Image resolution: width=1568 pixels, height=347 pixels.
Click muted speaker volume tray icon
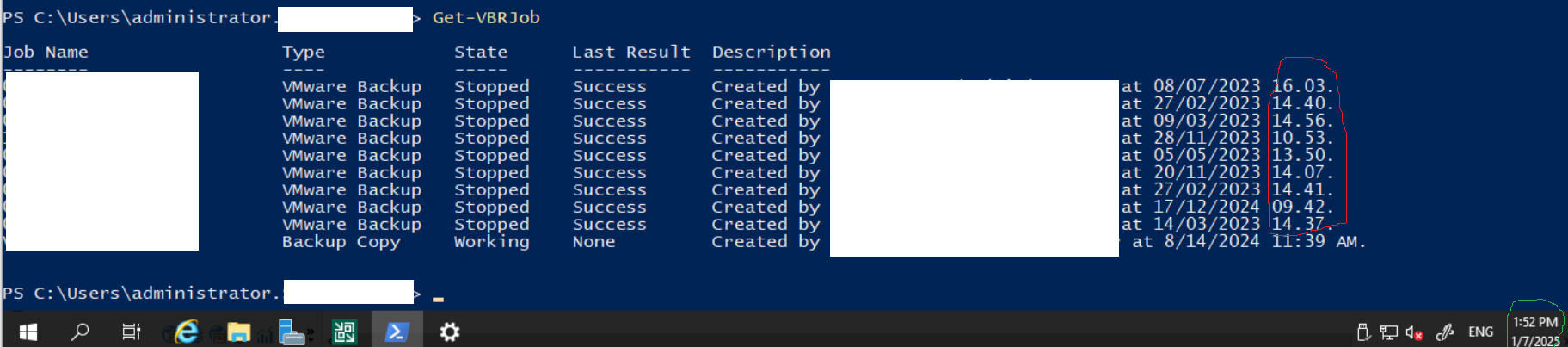pyautogui.click(x=1414, y=332)
